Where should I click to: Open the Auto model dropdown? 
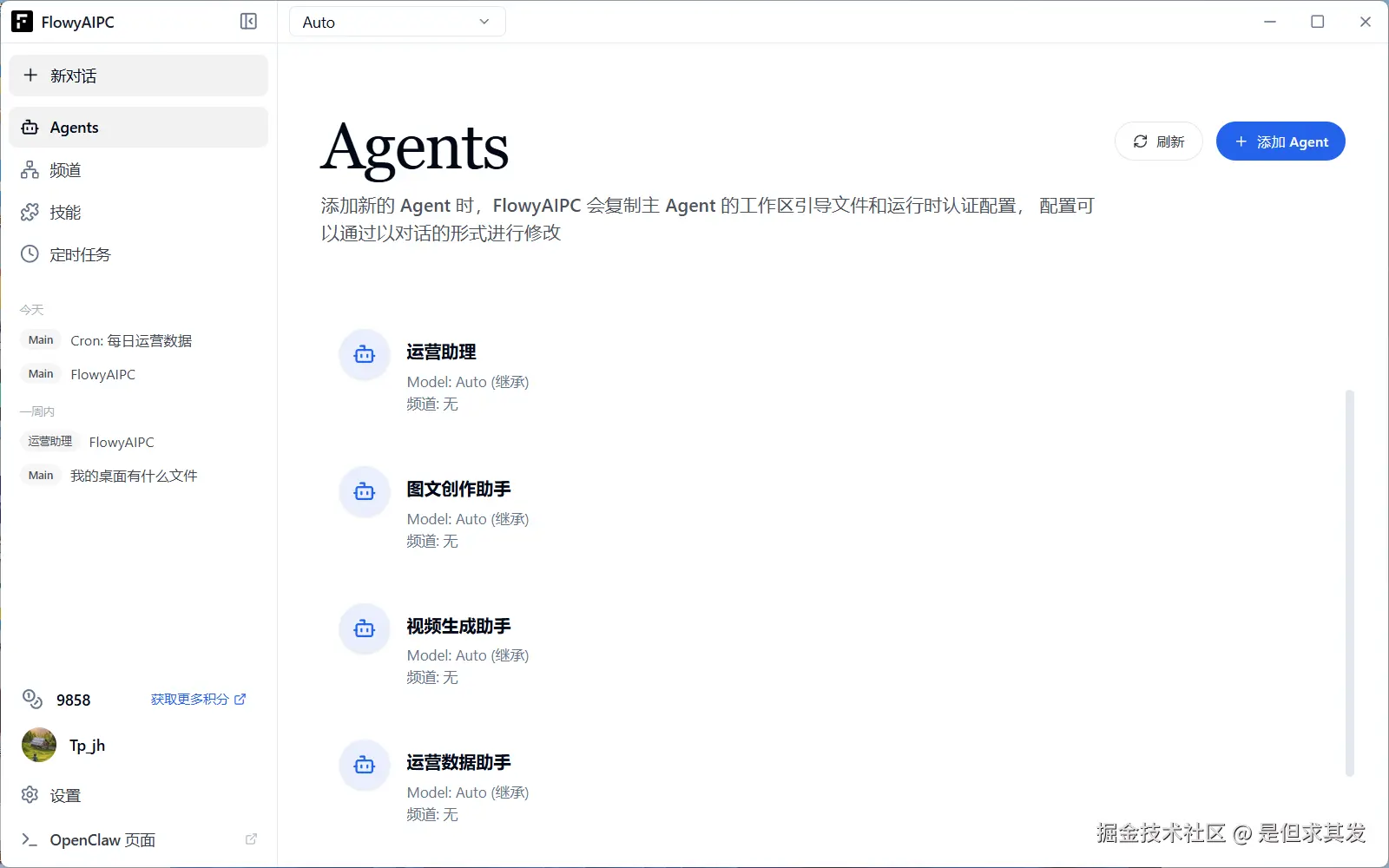point(397,21)
